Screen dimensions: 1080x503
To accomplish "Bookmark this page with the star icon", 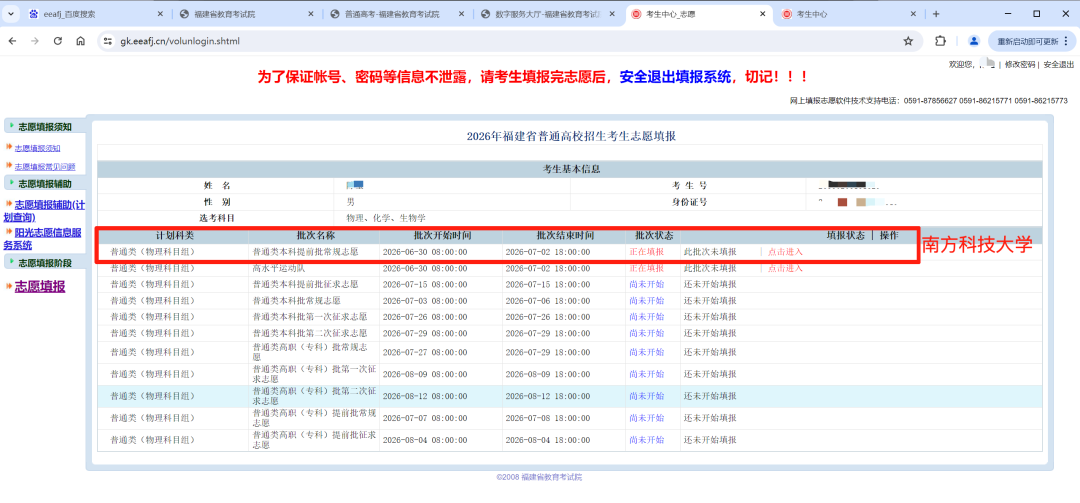I will click(x=908, y=41).
